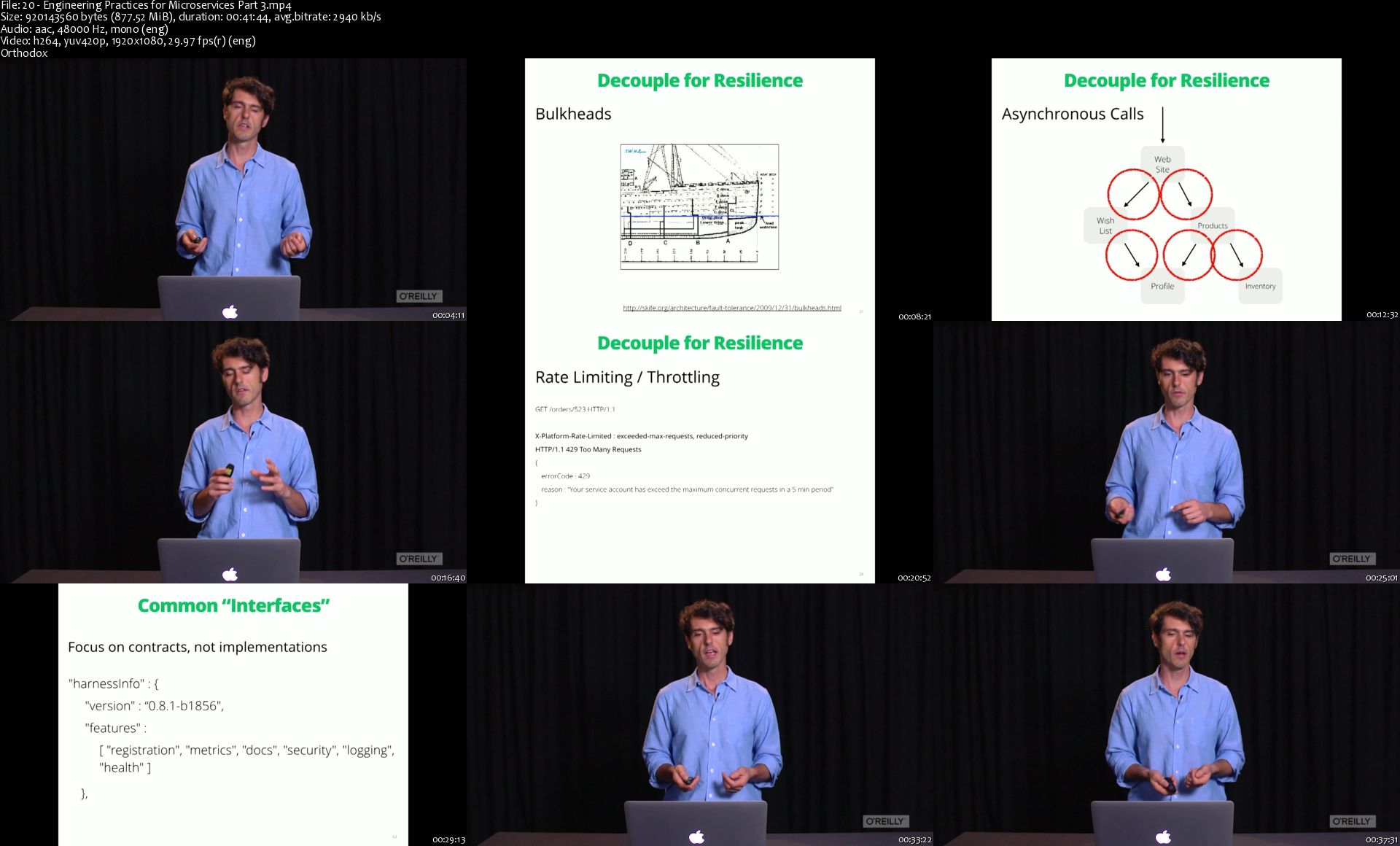Click the Profile node in diagram
Image resolution: width=1400 pixels, height=846 pixels.
coord(1162,286)
